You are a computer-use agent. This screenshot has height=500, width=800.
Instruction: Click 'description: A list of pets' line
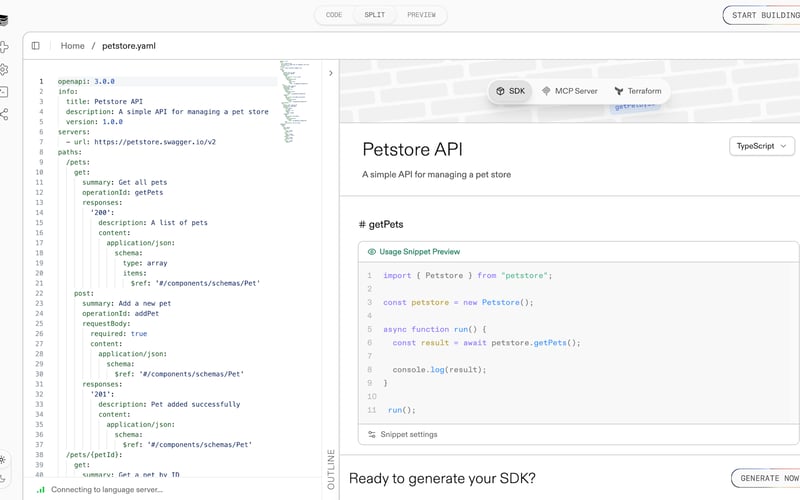pos(153,222)
